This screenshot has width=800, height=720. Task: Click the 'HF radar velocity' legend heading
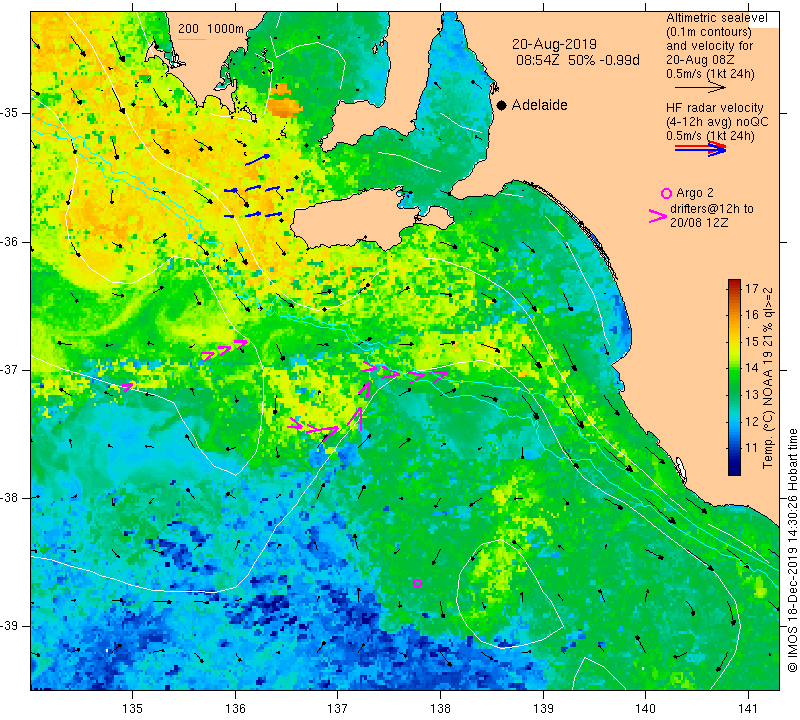click(714, 108)
